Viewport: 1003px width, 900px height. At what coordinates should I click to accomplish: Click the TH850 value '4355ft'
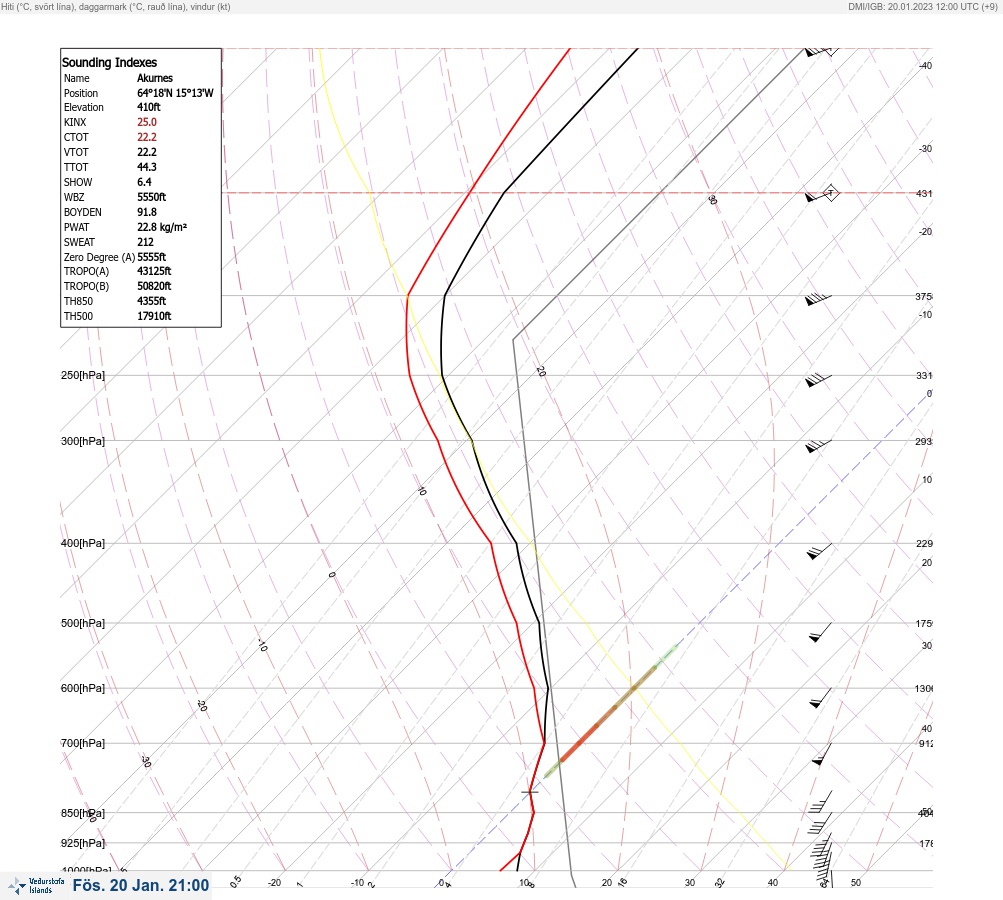pyautogui.click(x=152, y=301)
